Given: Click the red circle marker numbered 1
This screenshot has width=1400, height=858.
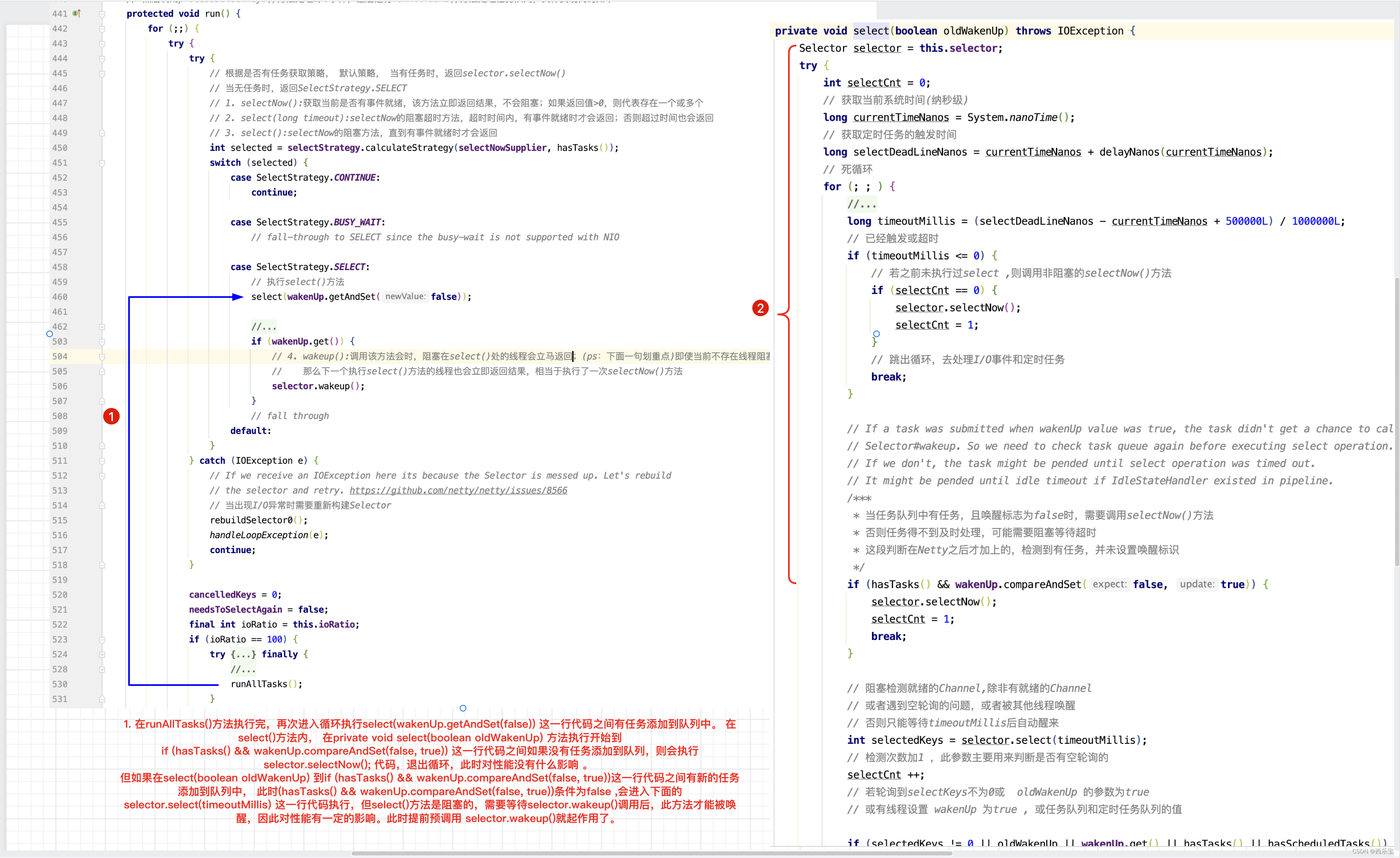Looking at the screenshot, I should [111, 417].
